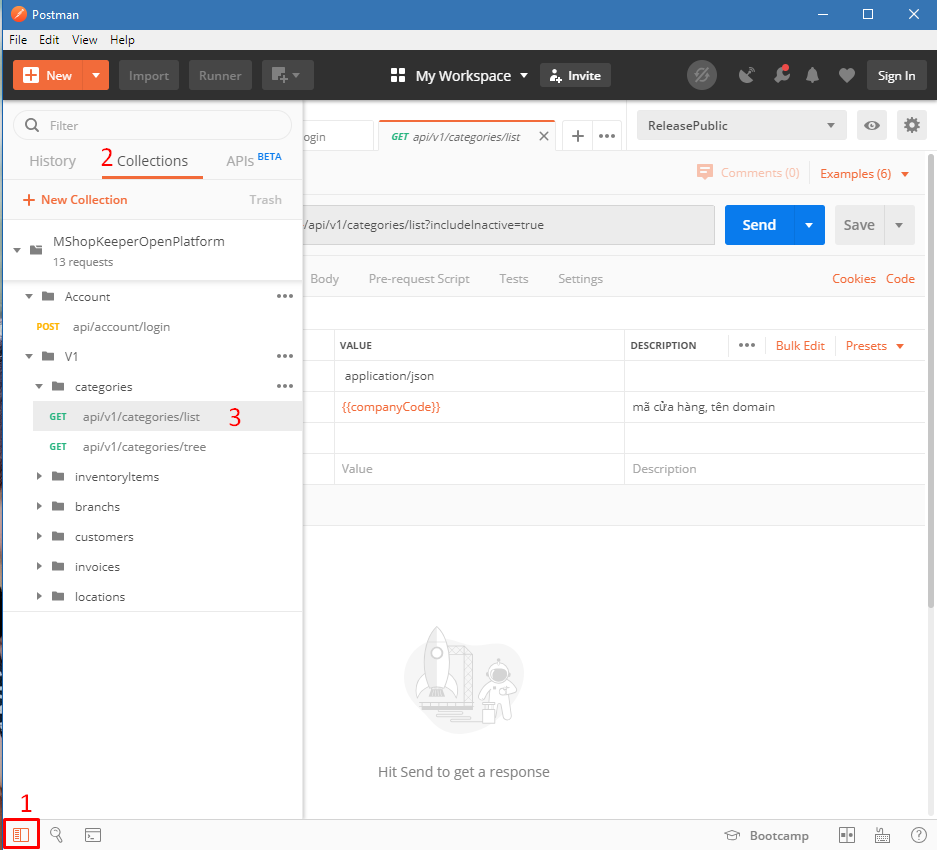Screen dimensions: 937x850
Task: Toggle the sidebar using bottom-left icon
Action: tap(21, 834)
